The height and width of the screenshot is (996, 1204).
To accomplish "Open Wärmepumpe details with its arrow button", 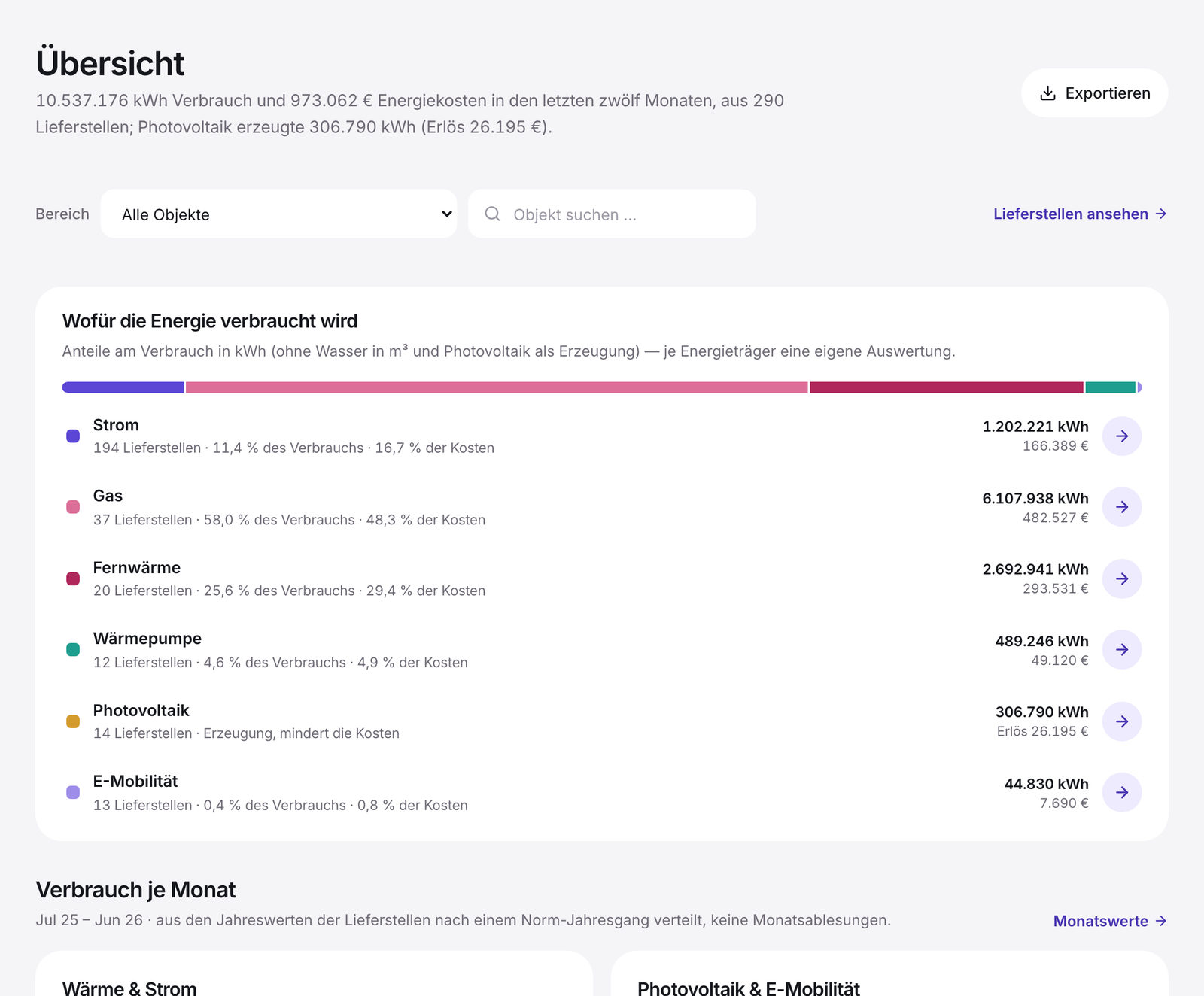I will coord(1121,649).
